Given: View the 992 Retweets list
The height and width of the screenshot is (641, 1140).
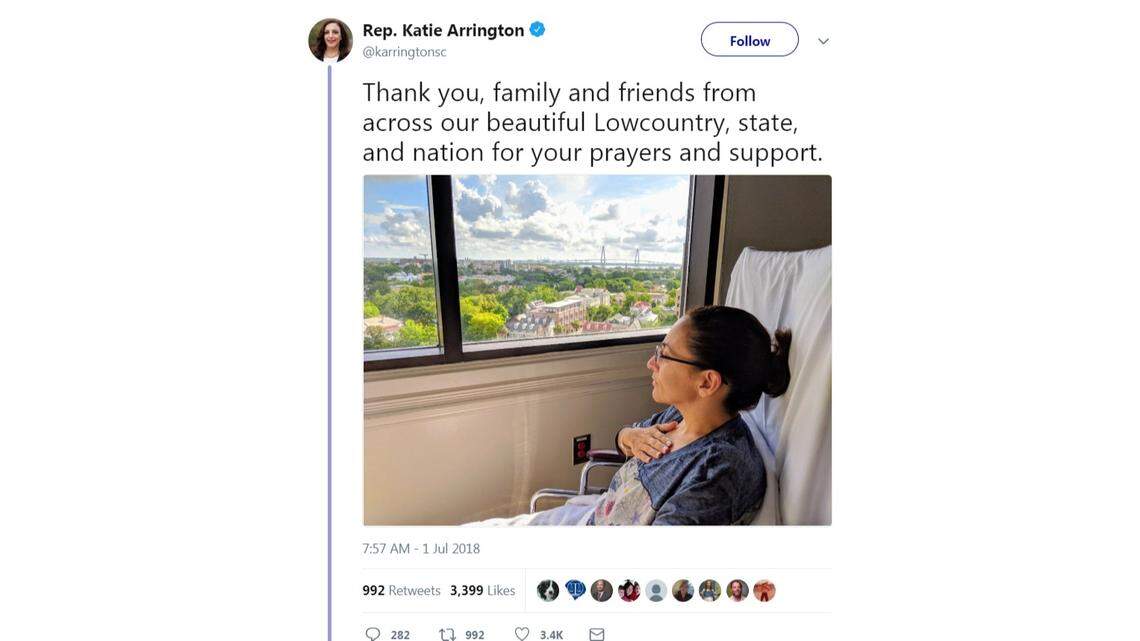Looking at the screenshot, I should point(401,590).
